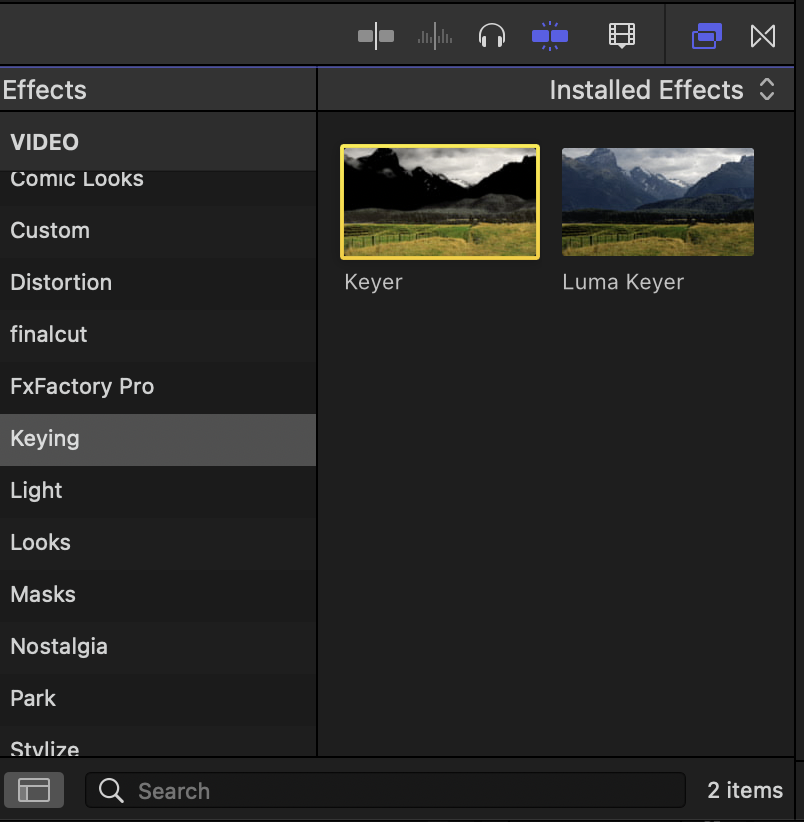The width and height of the screenshot is (804, 822).
Task: Open the Transitions browser bowtie icon
Action: click(763, 36)
